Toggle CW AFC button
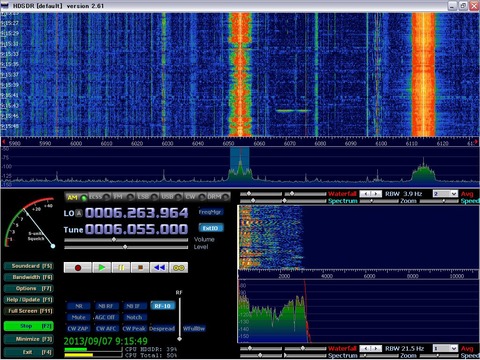The image size is (480, 360). click(106, 329)
